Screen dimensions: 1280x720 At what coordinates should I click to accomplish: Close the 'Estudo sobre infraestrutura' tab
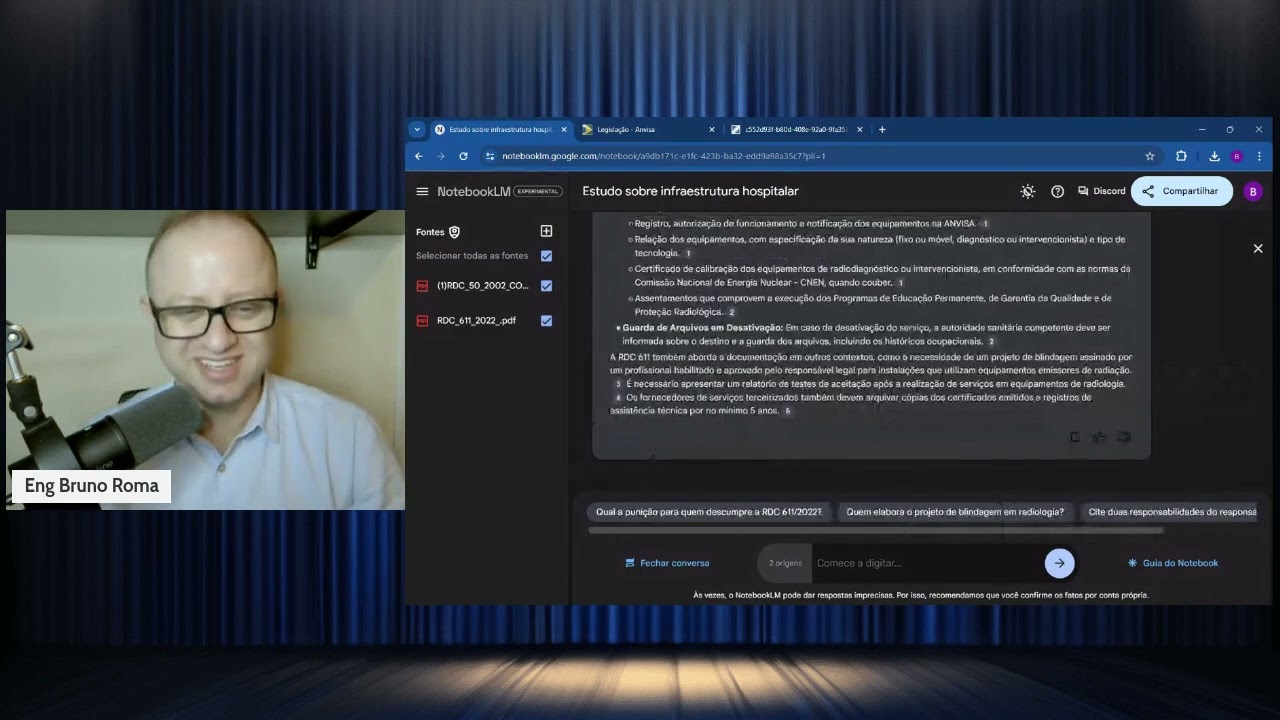coord(564,129)
